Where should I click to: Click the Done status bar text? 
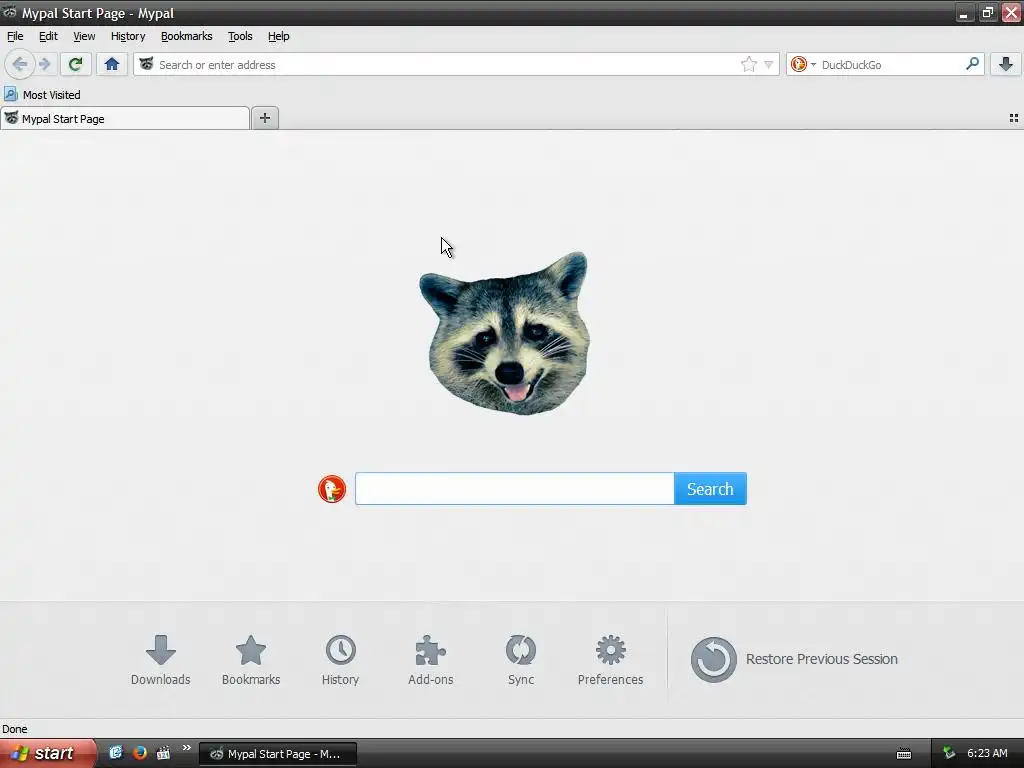[14, 729]
